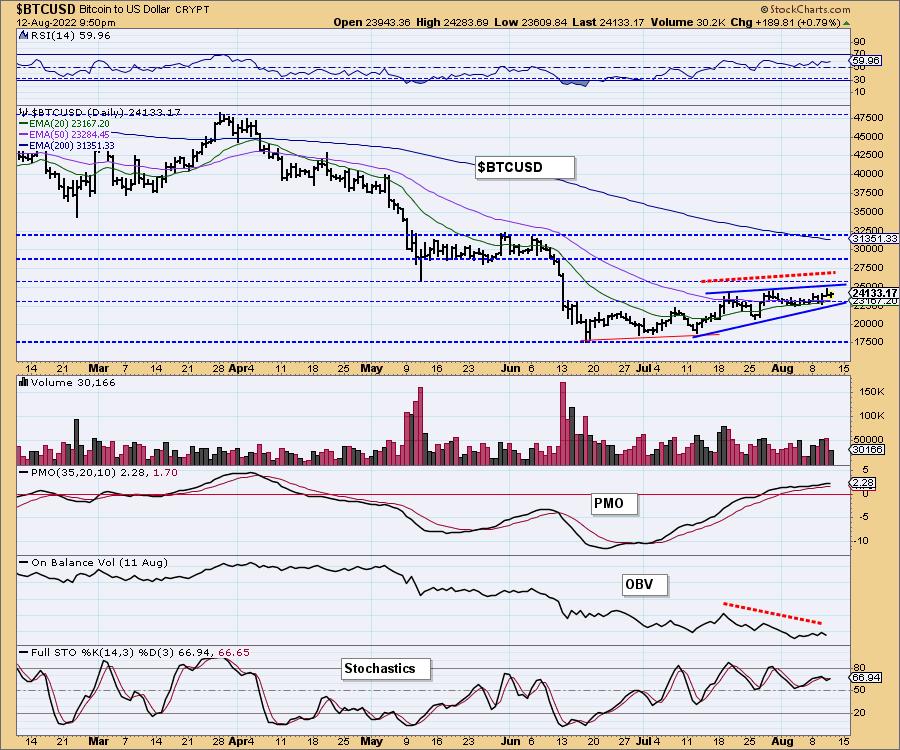900x750 pixels.
Task: Click the $BTCUSD (Daily) 24133.17 legend
Action: [106, 112]
